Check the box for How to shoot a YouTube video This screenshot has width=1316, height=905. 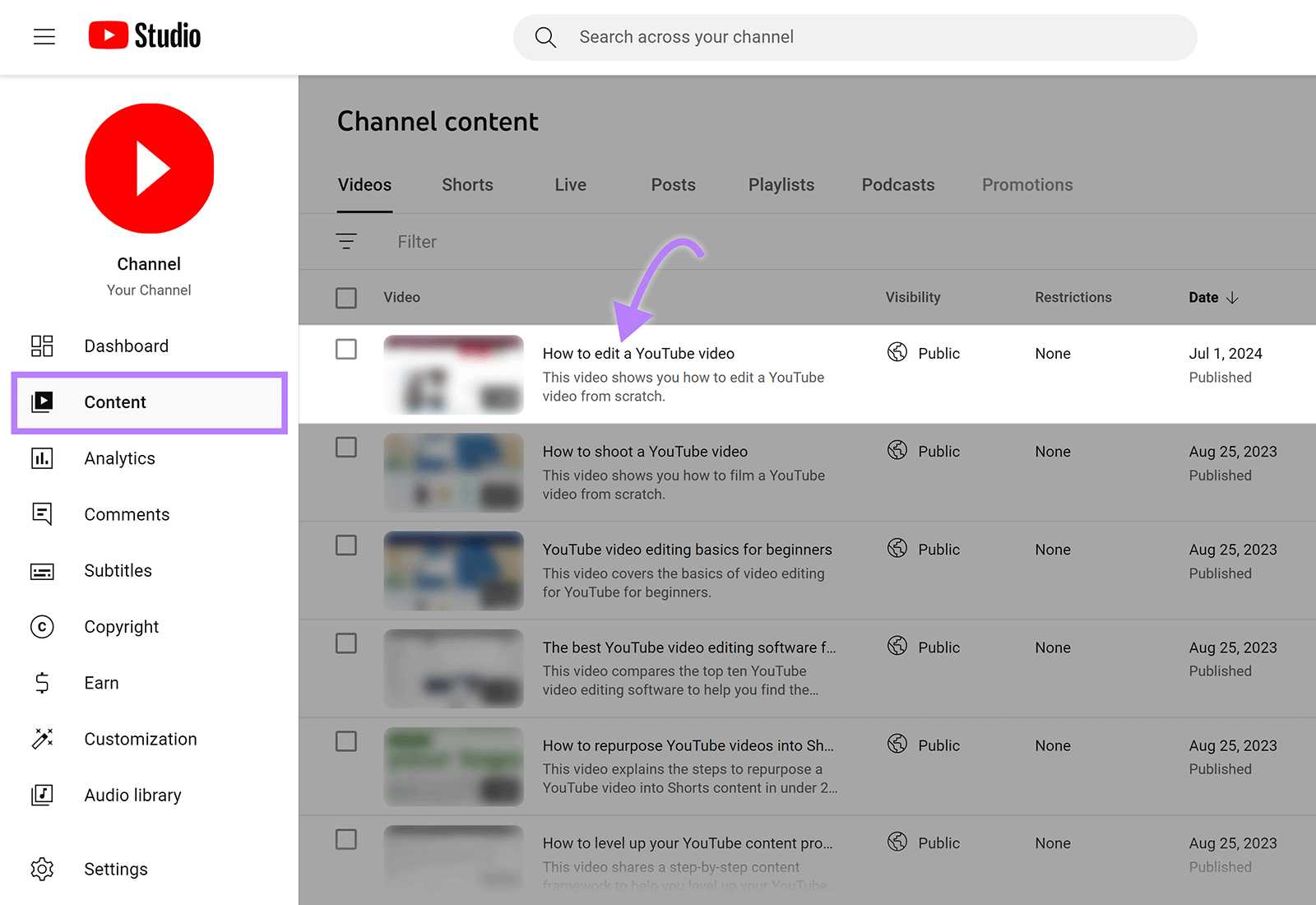pyautogui.click(x=346, y=448)
